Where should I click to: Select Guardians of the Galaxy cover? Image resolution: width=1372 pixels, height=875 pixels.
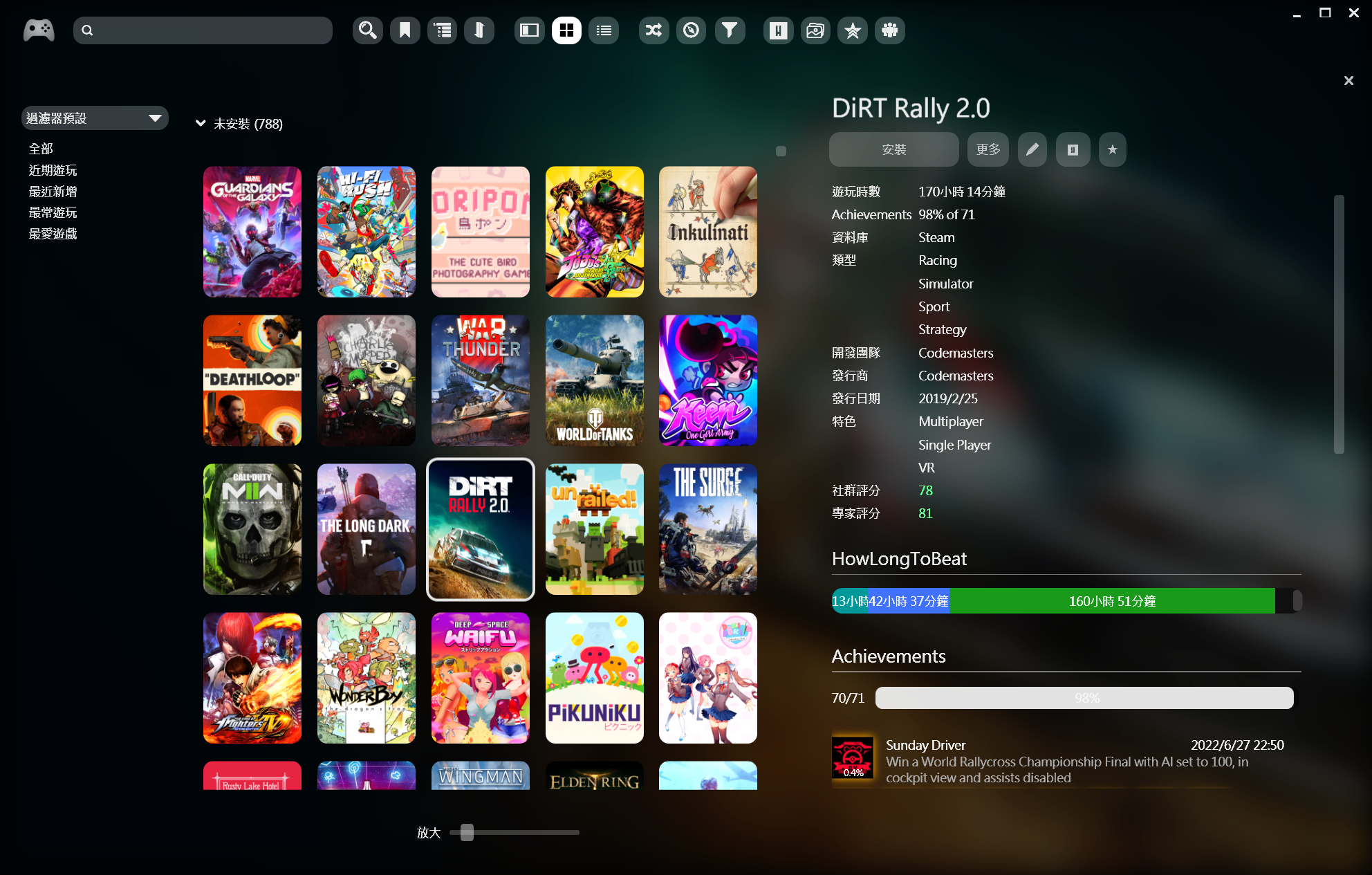click(252, 232)
